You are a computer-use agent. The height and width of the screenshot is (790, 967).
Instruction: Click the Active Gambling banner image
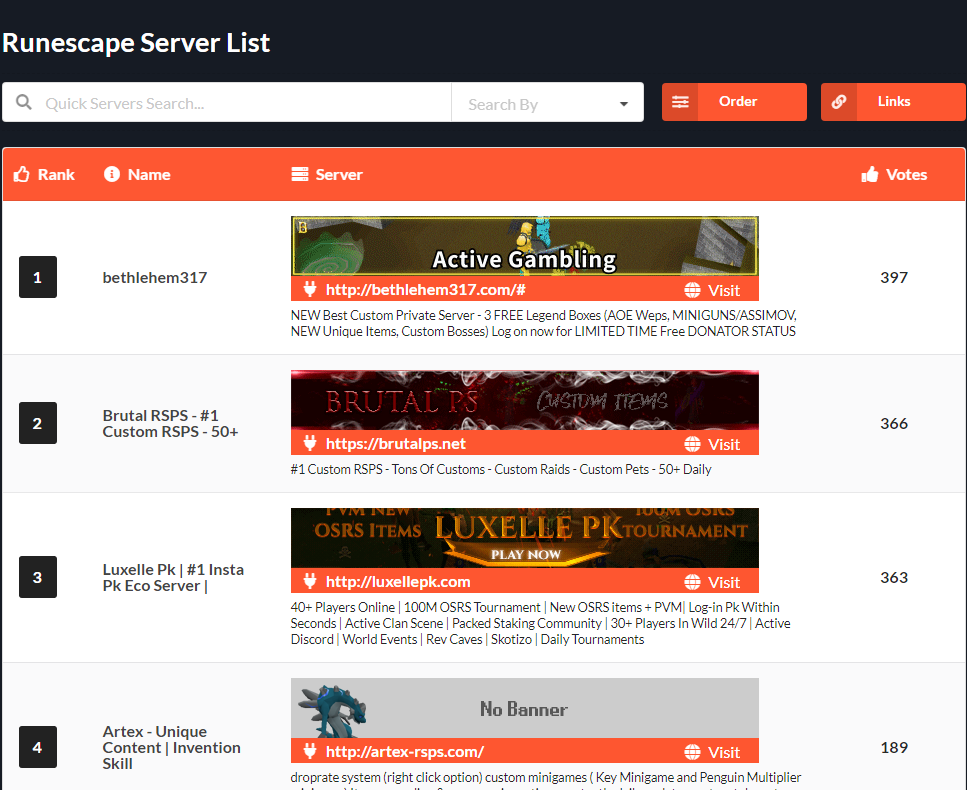(525, 246)
